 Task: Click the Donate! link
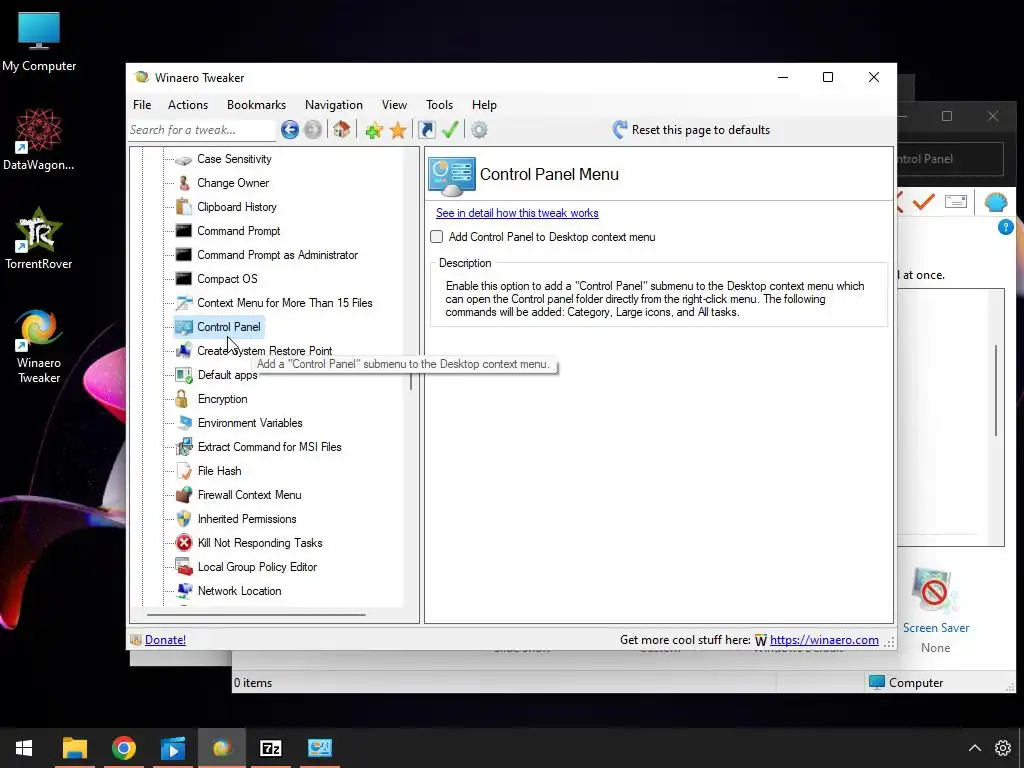(165, 640)
